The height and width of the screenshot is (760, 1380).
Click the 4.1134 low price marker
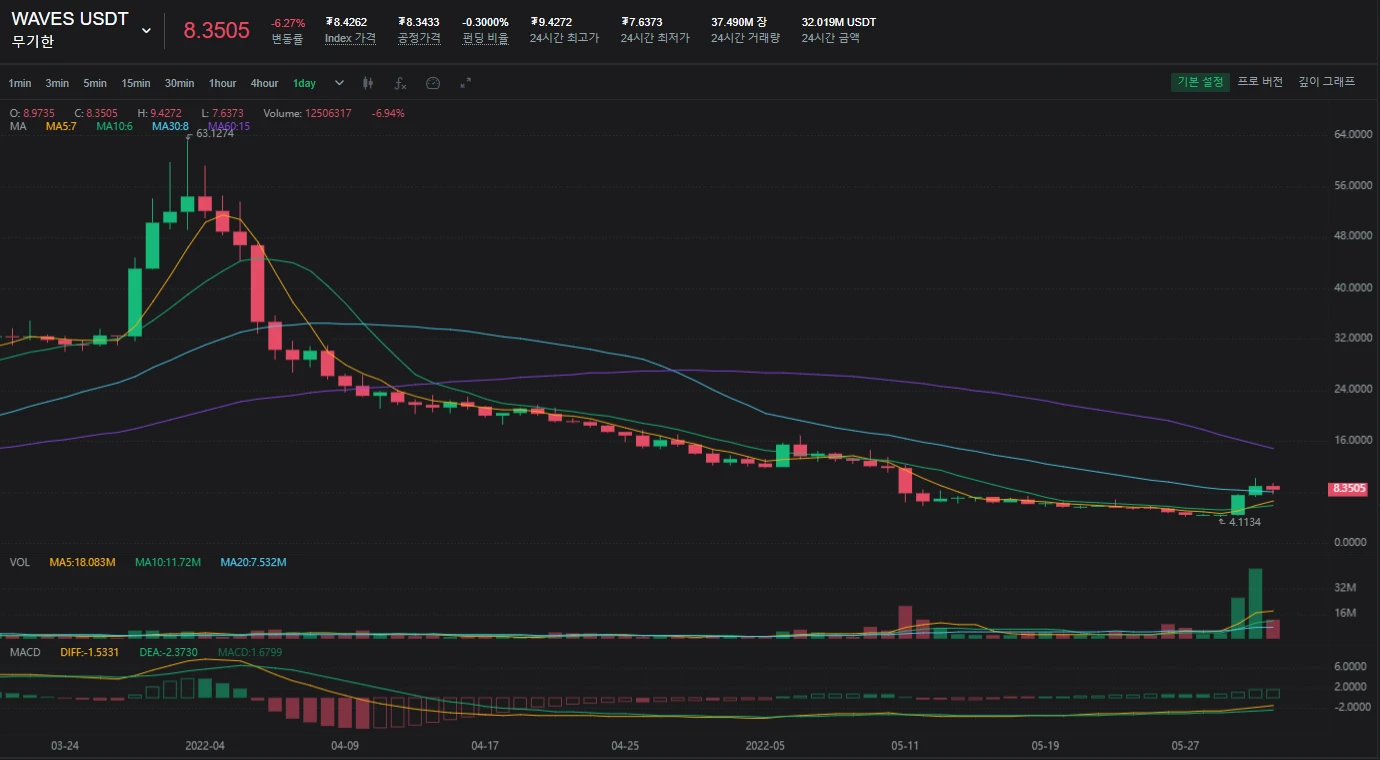point(1244,522)
